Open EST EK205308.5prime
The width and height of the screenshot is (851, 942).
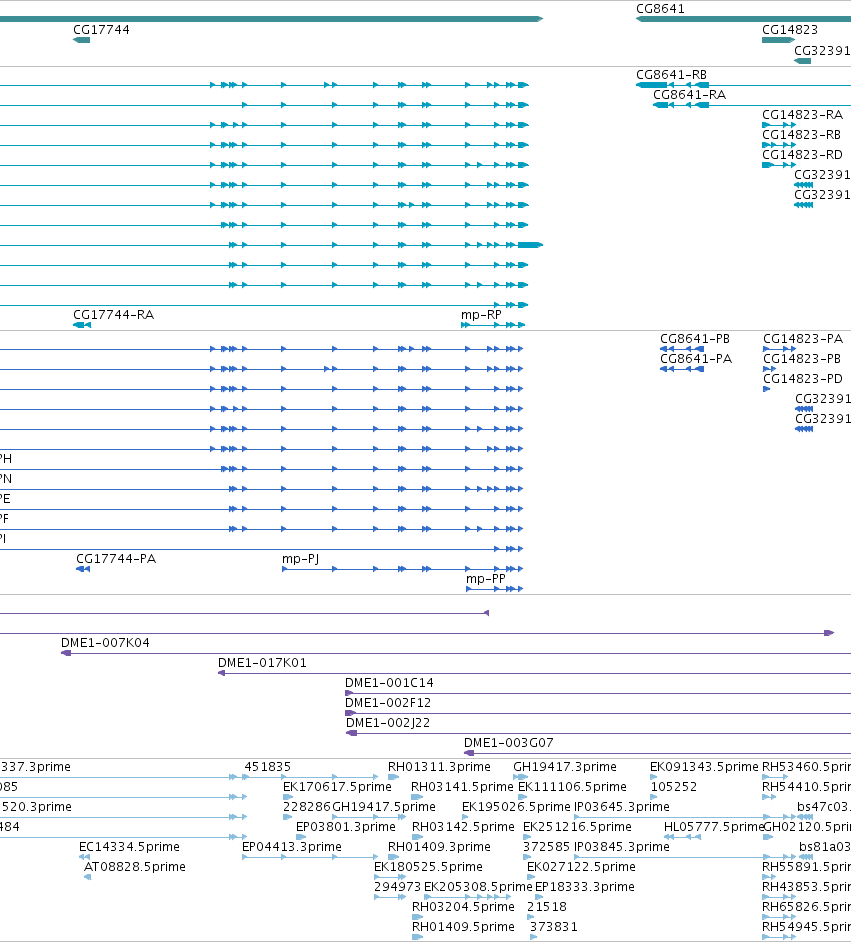click(x=478, y=887)
